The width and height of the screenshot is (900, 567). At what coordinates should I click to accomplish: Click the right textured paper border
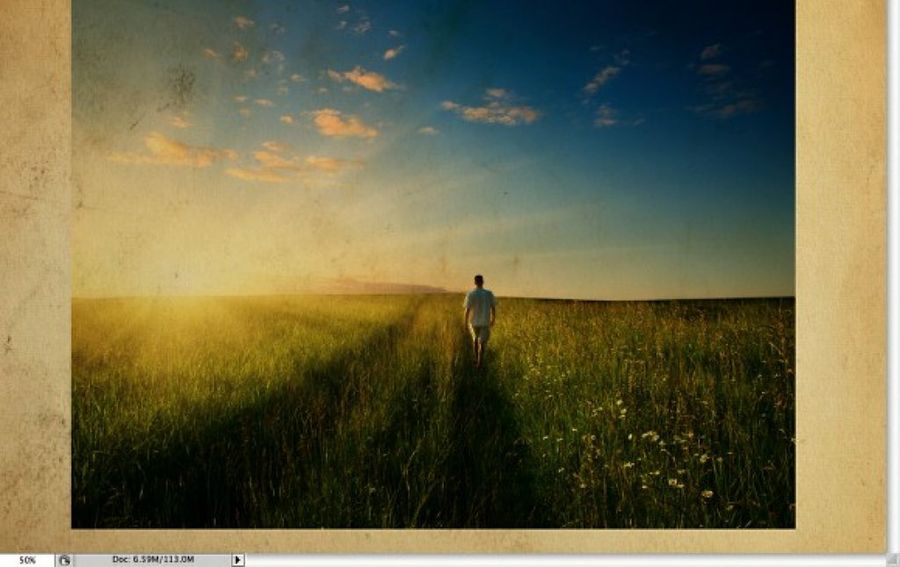pos(840,280)
